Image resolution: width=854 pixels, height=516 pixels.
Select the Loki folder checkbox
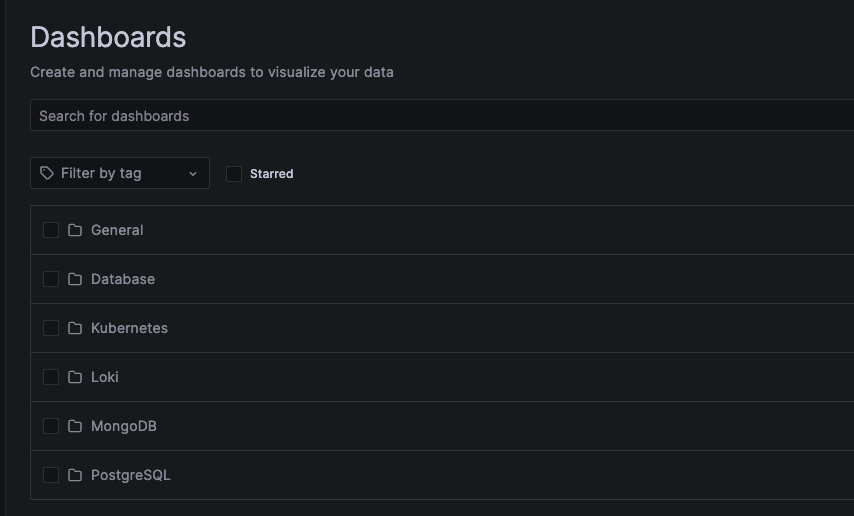point(51,377)
